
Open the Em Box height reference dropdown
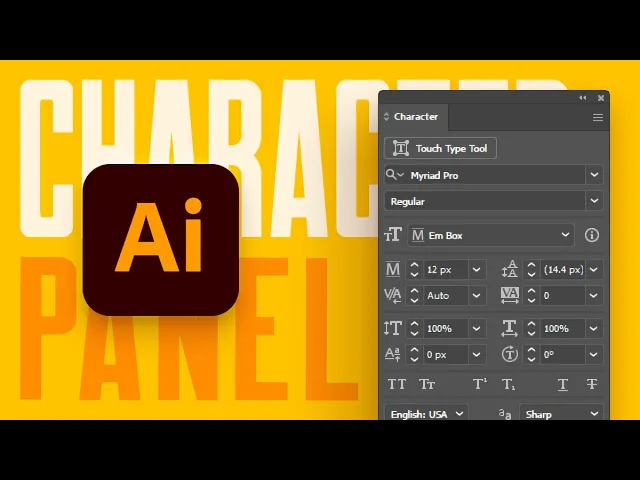point(491,235)
